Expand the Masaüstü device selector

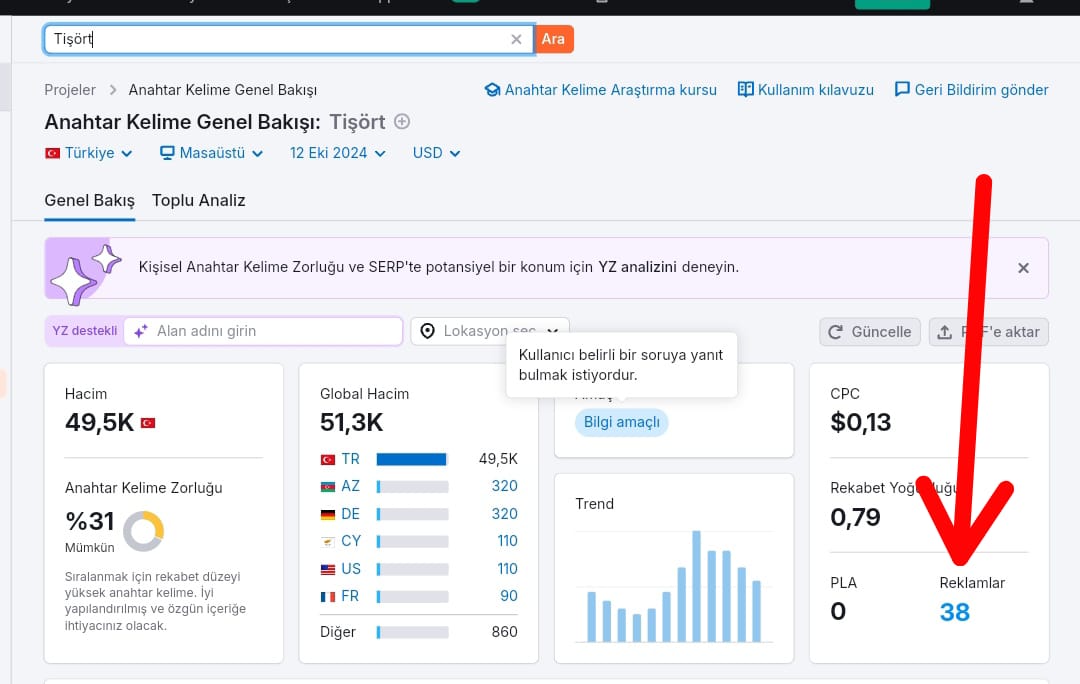pyautogui.click(x=211, y=153)
